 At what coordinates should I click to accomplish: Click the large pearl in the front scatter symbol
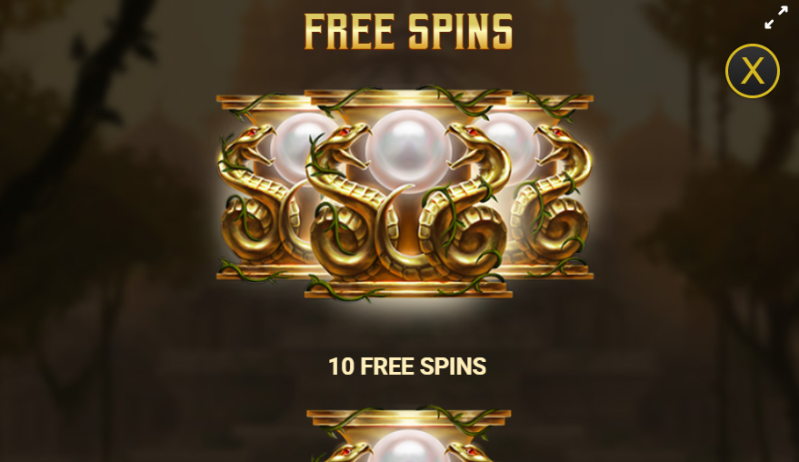pyautogui.click(x=408, y=150)
